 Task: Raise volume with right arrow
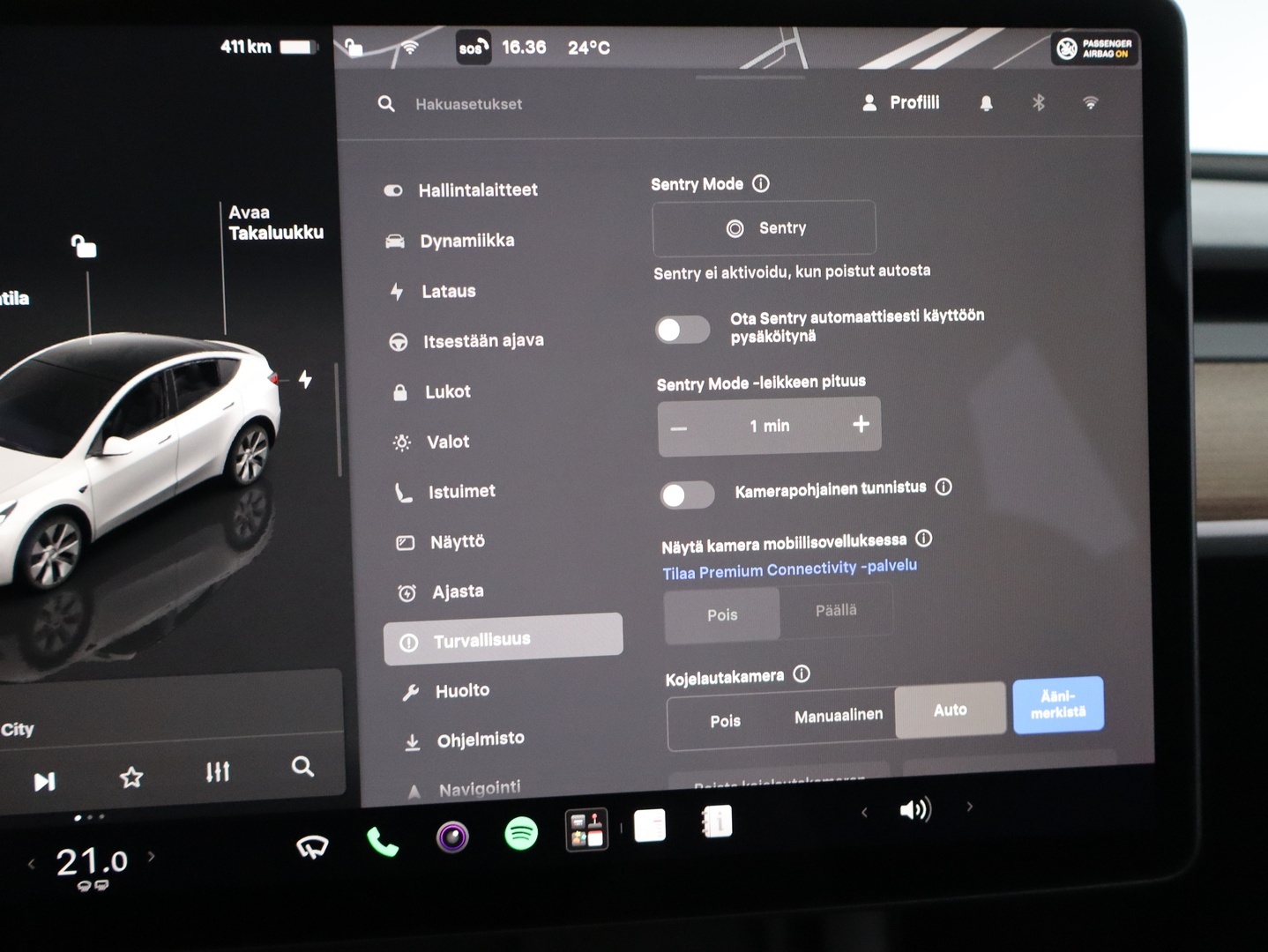click(x=970, y=807)
